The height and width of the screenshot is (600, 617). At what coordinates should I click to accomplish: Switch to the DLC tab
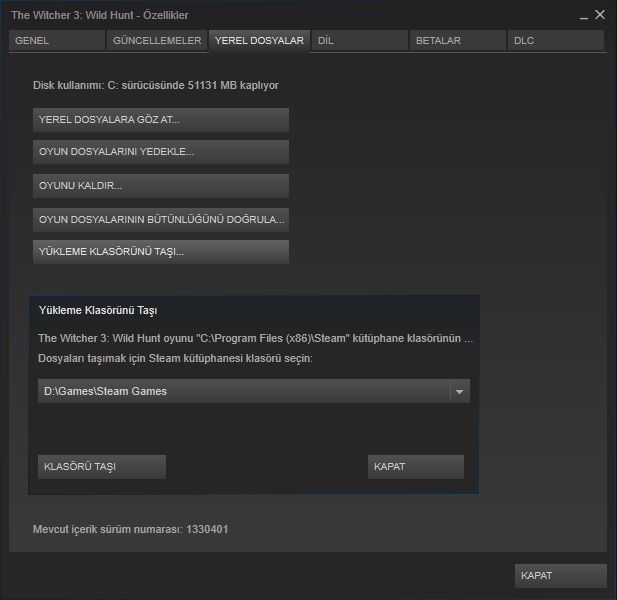[x=556, y=41]
